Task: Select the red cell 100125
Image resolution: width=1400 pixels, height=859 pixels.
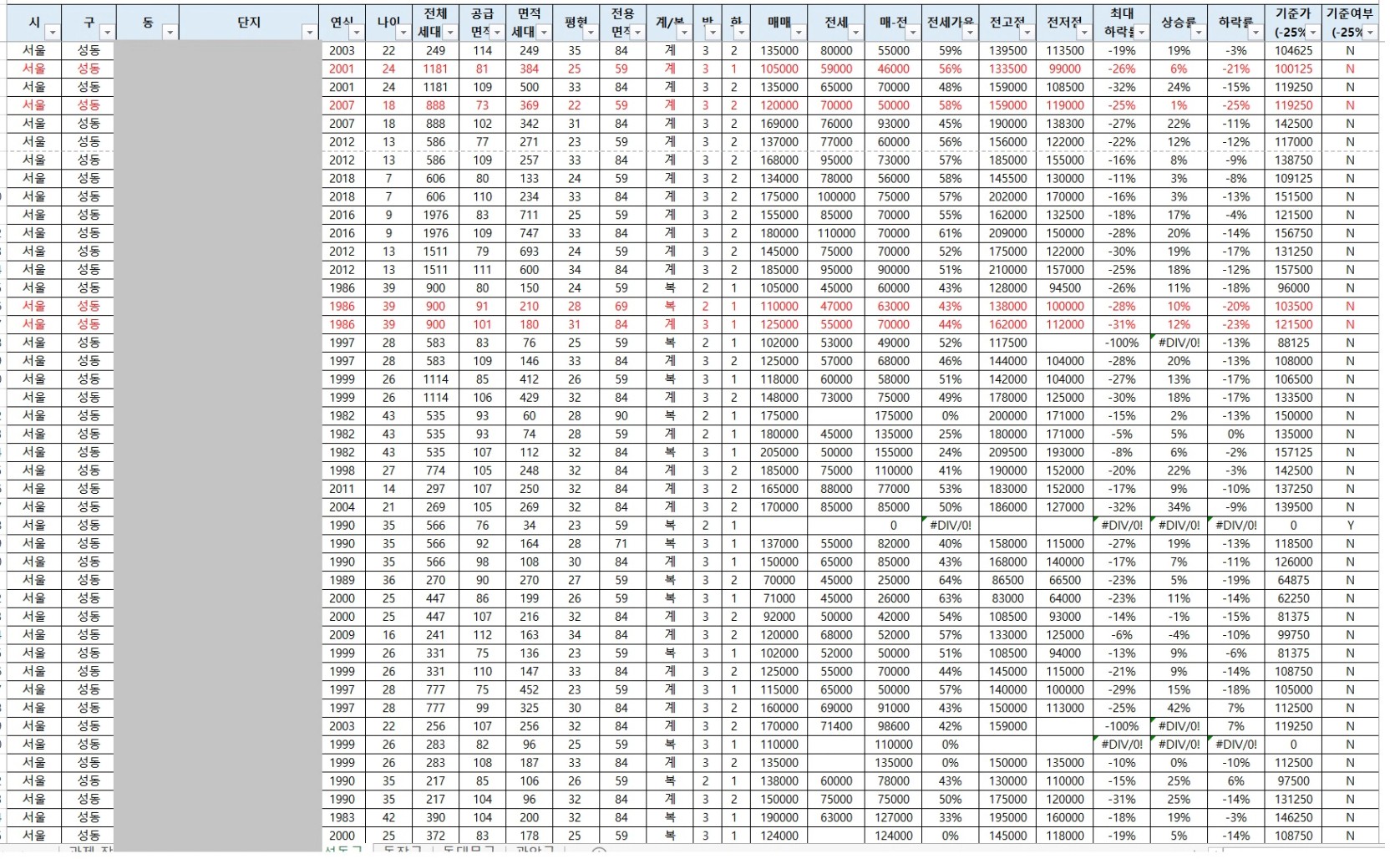Action: [1293, 69]
